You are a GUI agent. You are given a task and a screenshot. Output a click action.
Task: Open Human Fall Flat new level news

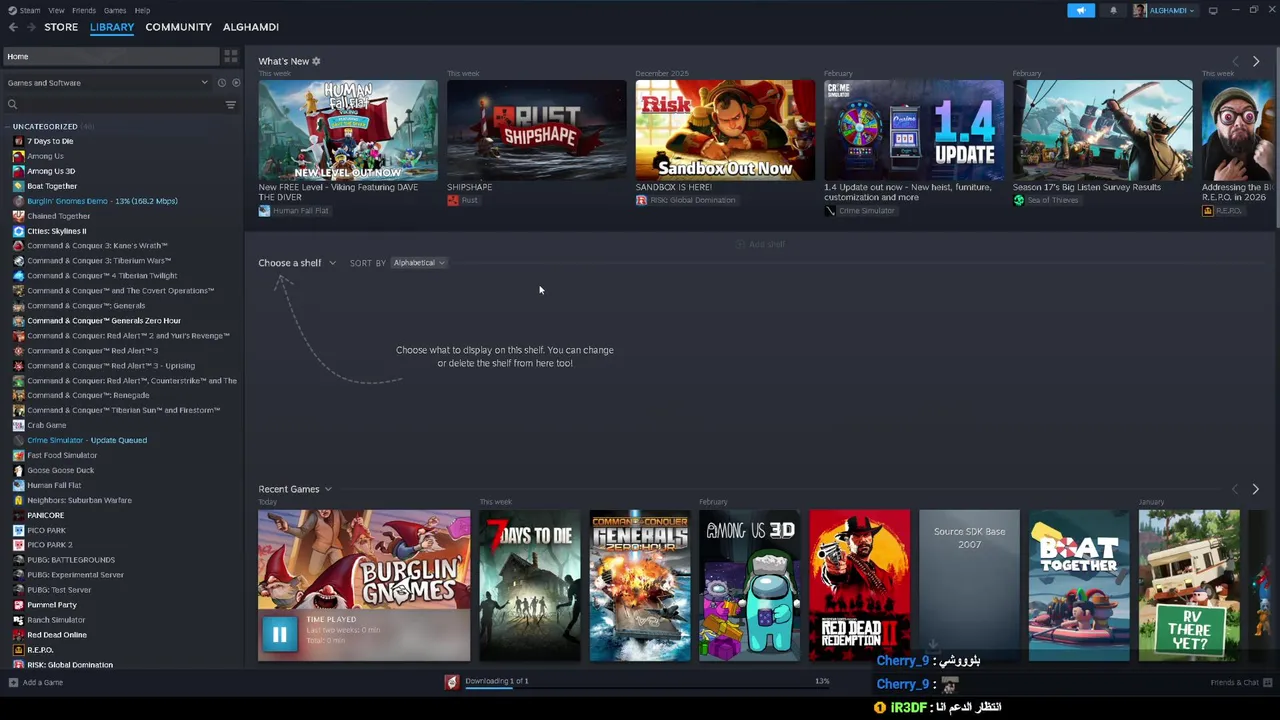tap(348, 130)
